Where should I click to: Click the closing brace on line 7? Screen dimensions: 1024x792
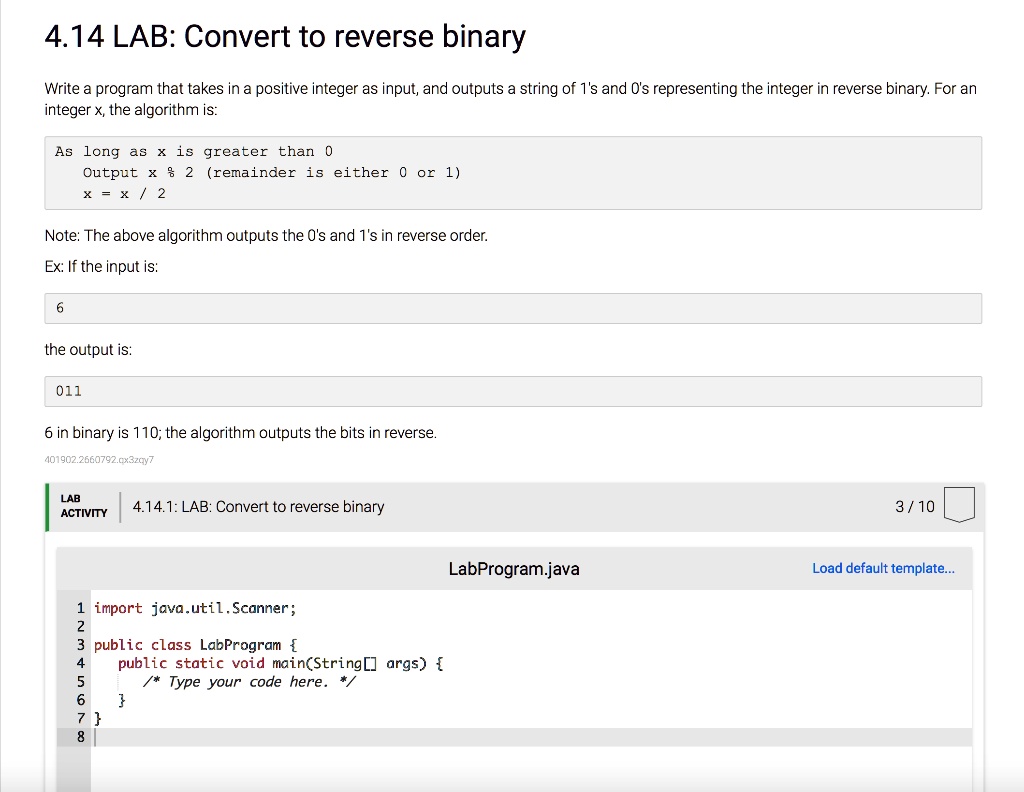98,718
